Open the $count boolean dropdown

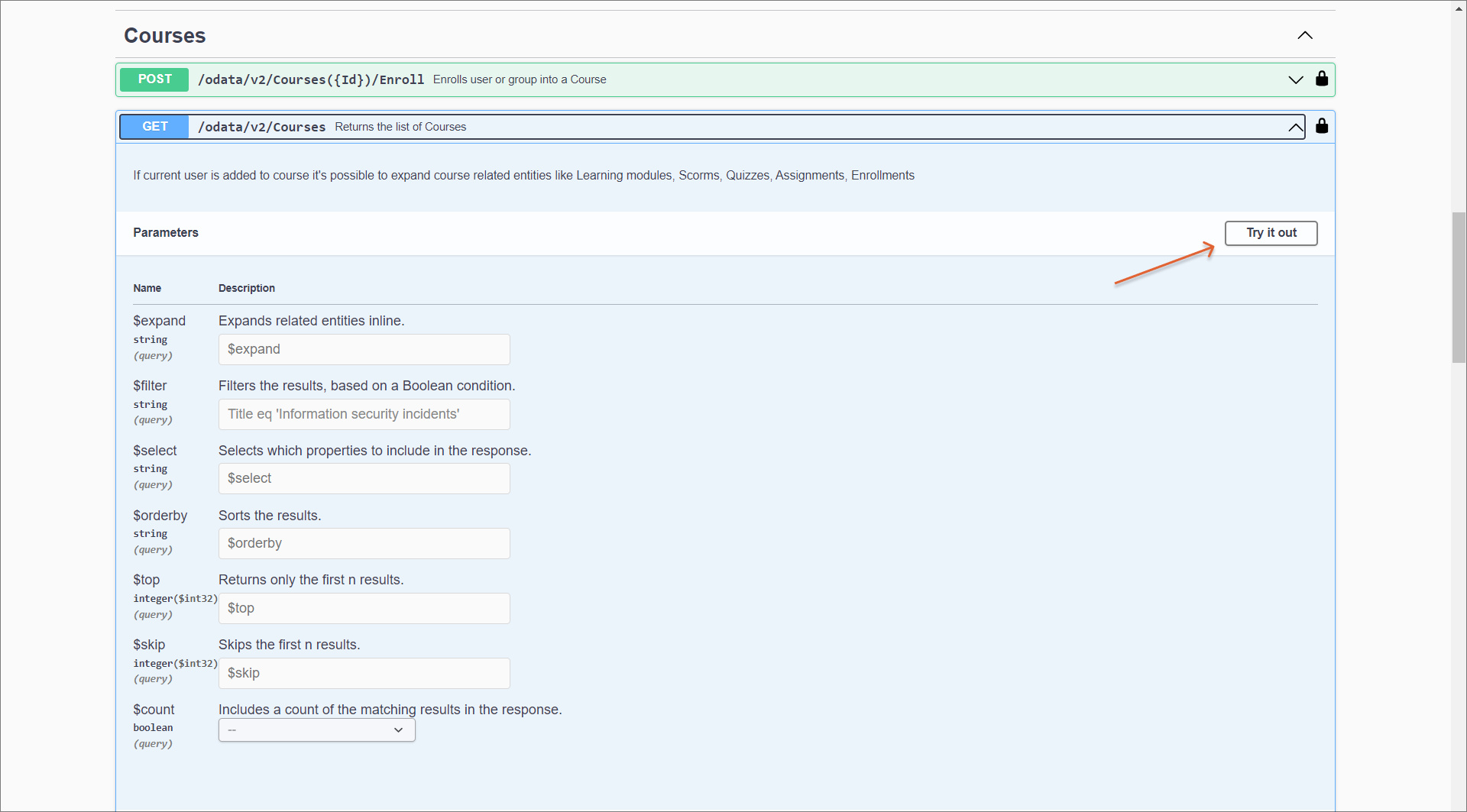(x=316, y=730)
